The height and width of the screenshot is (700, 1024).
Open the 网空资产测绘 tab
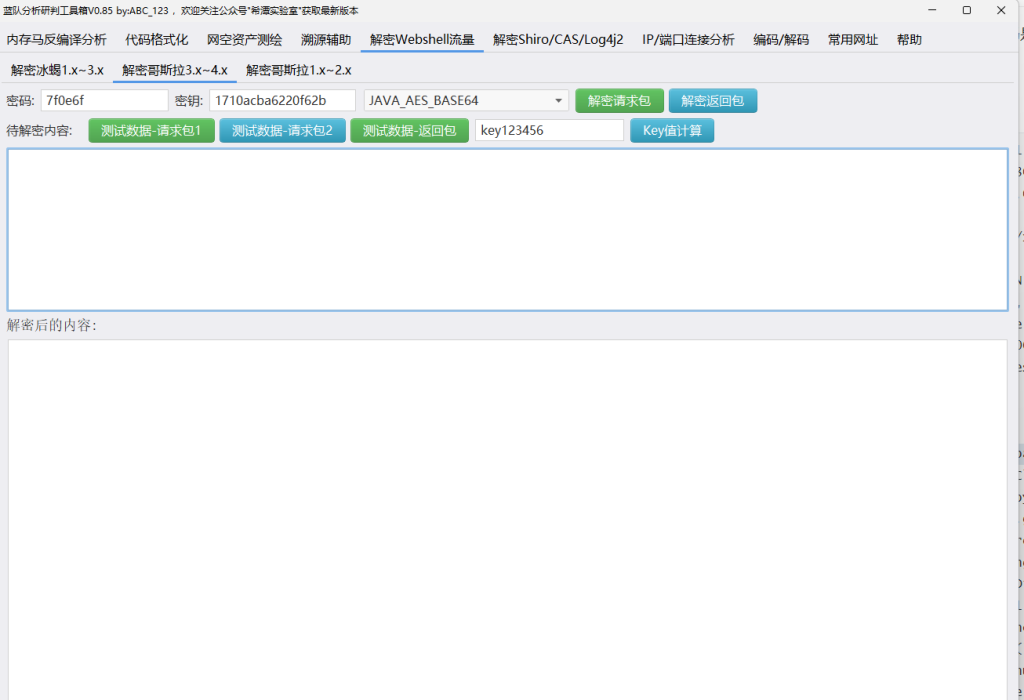point(245,40)
